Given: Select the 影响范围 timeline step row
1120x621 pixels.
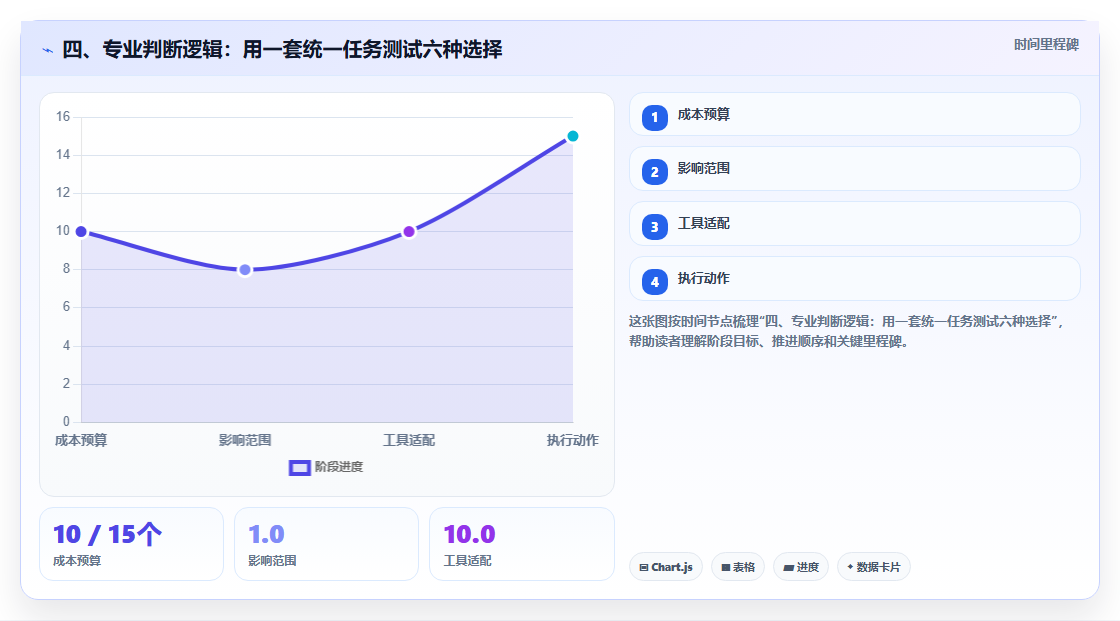Looking at the screenshot, I should [x=854, y=169].
